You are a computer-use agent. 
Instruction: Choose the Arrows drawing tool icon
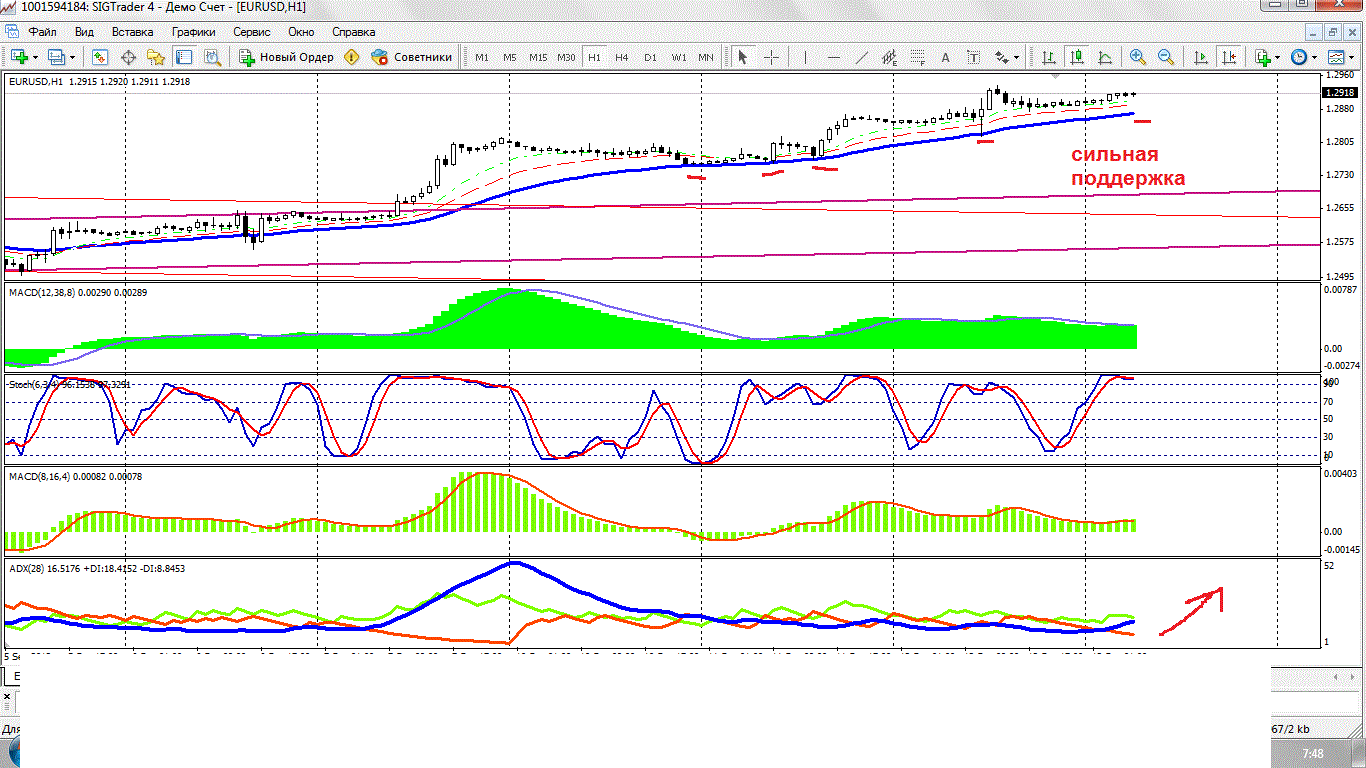[x=1002, y=57]
